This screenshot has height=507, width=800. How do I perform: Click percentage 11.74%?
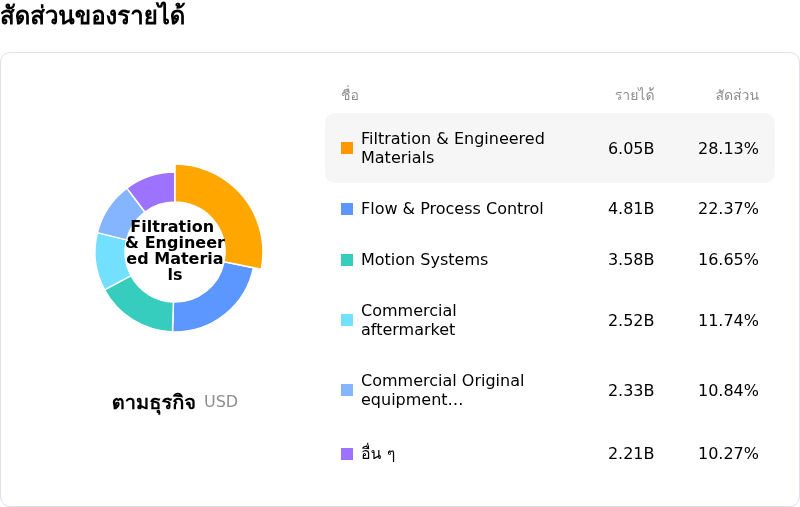point(728,320)
